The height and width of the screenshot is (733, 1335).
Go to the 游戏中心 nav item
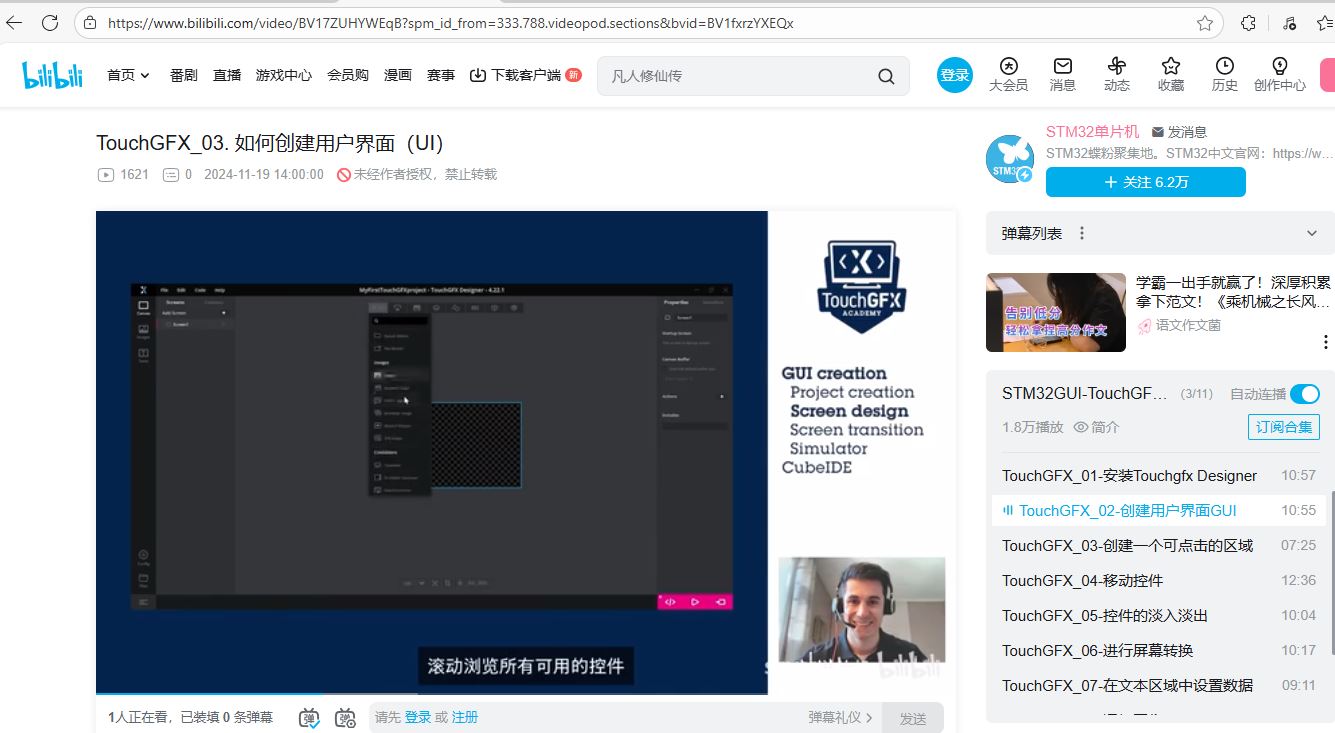tap(284, 75)
